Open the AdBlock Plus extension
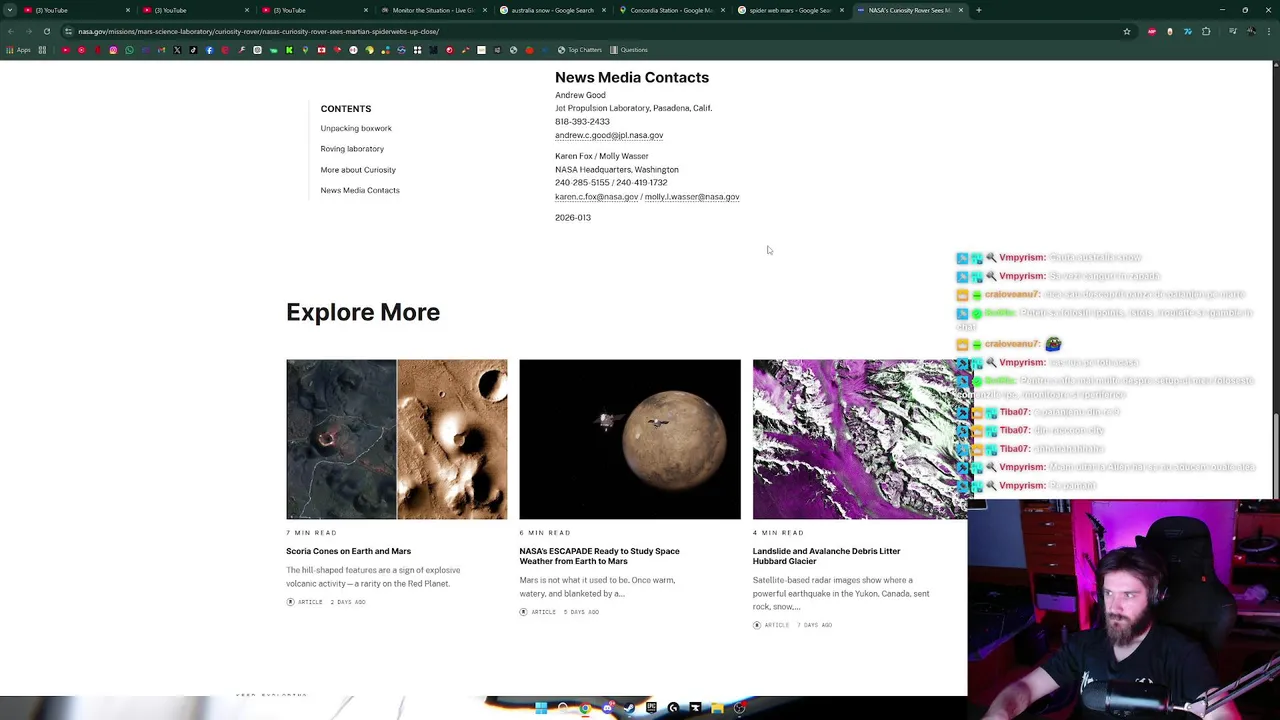 click(x=1152, y=31)
